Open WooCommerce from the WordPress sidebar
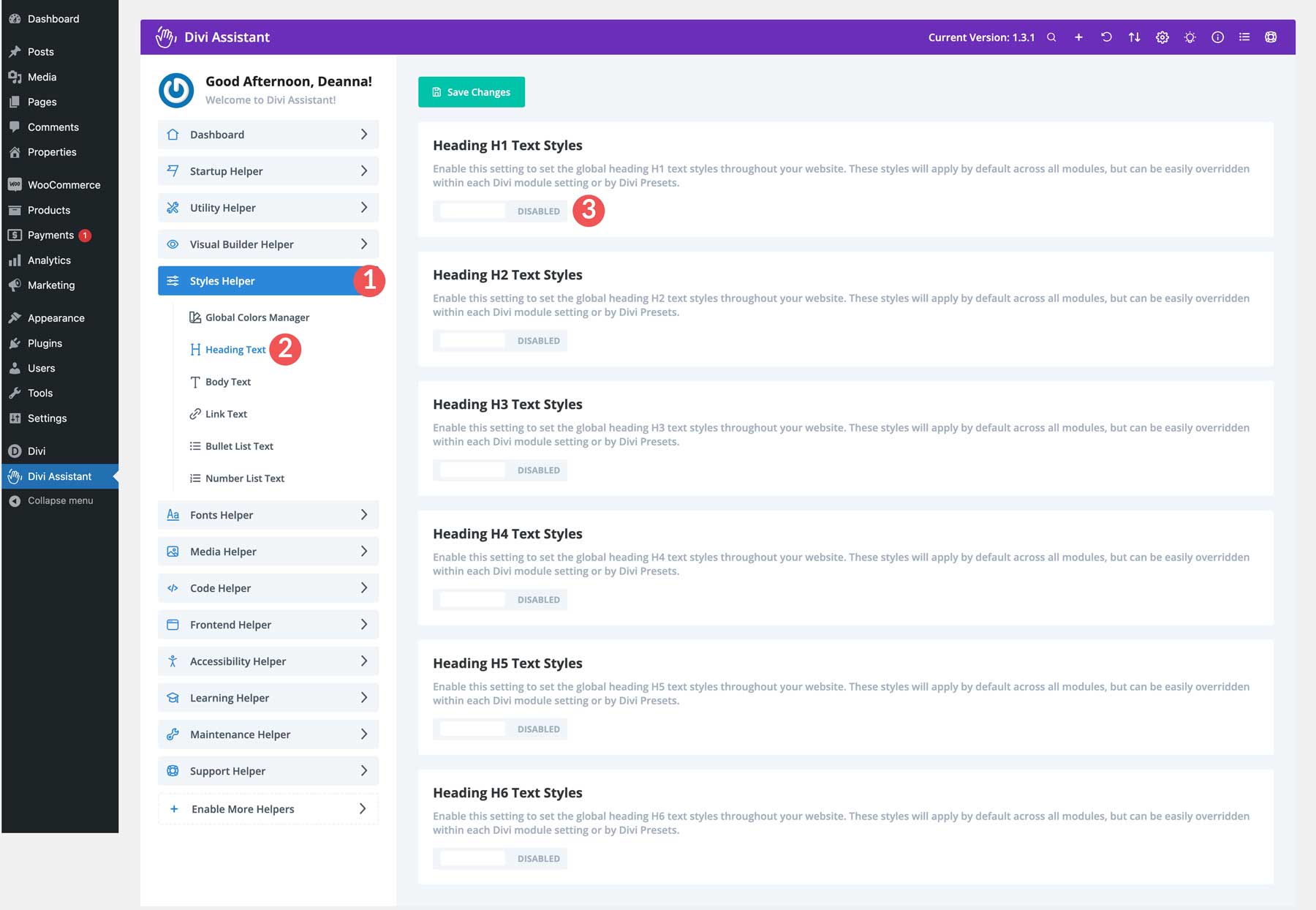This screenshot has width=1316, height=910. click(x=64, y=184)
